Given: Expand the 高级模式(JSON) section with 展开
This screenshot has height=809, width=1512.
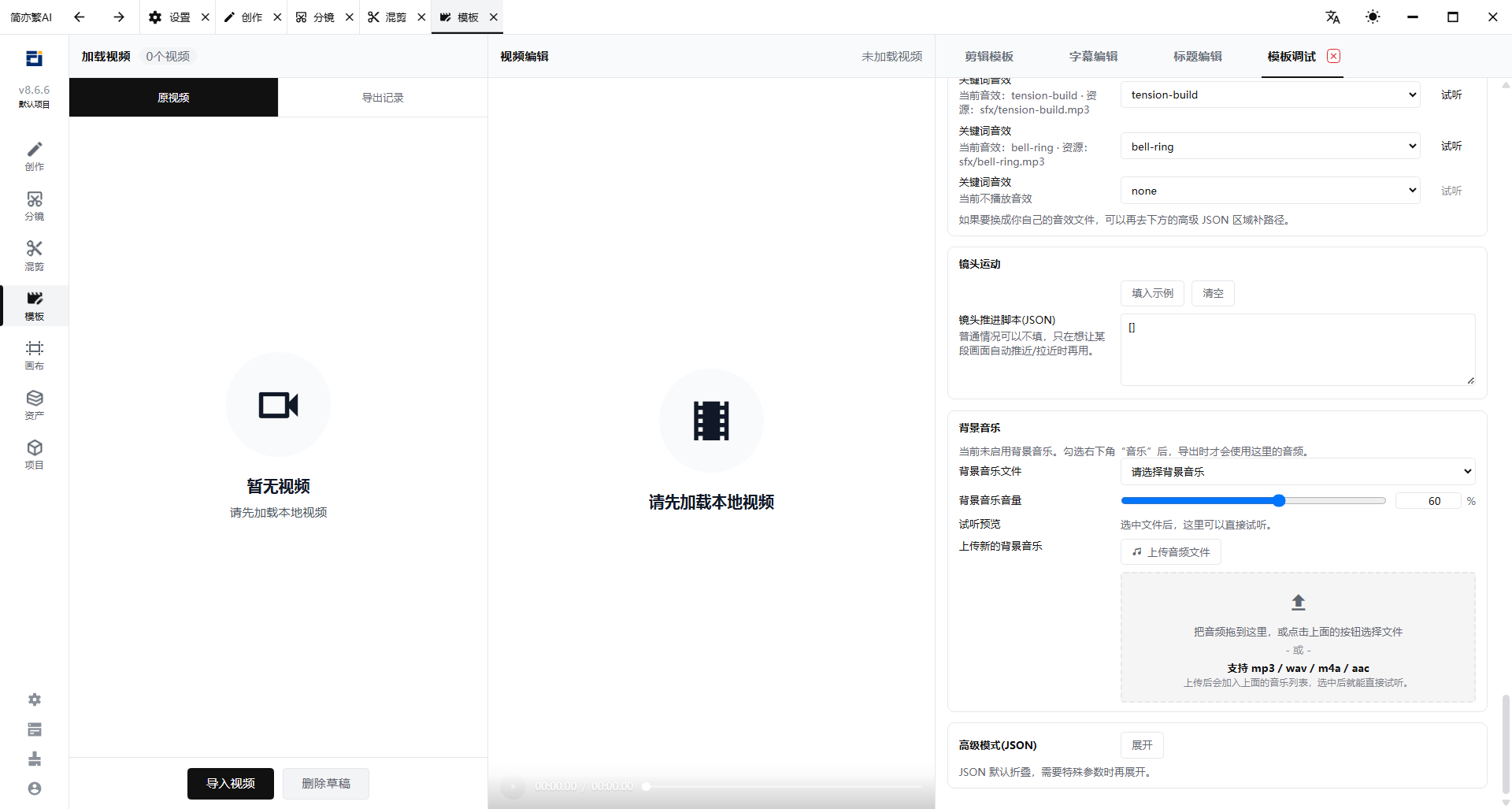Looking at the screenshot, I should [x=1142, y=745].
